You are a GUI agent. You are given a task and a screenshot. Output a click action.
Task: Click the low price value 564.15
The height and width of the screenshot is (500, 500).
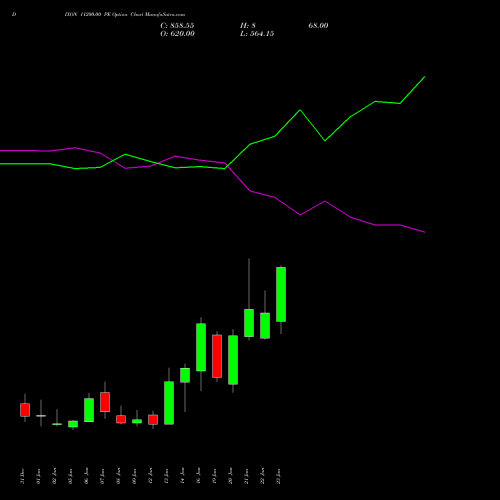262,34
